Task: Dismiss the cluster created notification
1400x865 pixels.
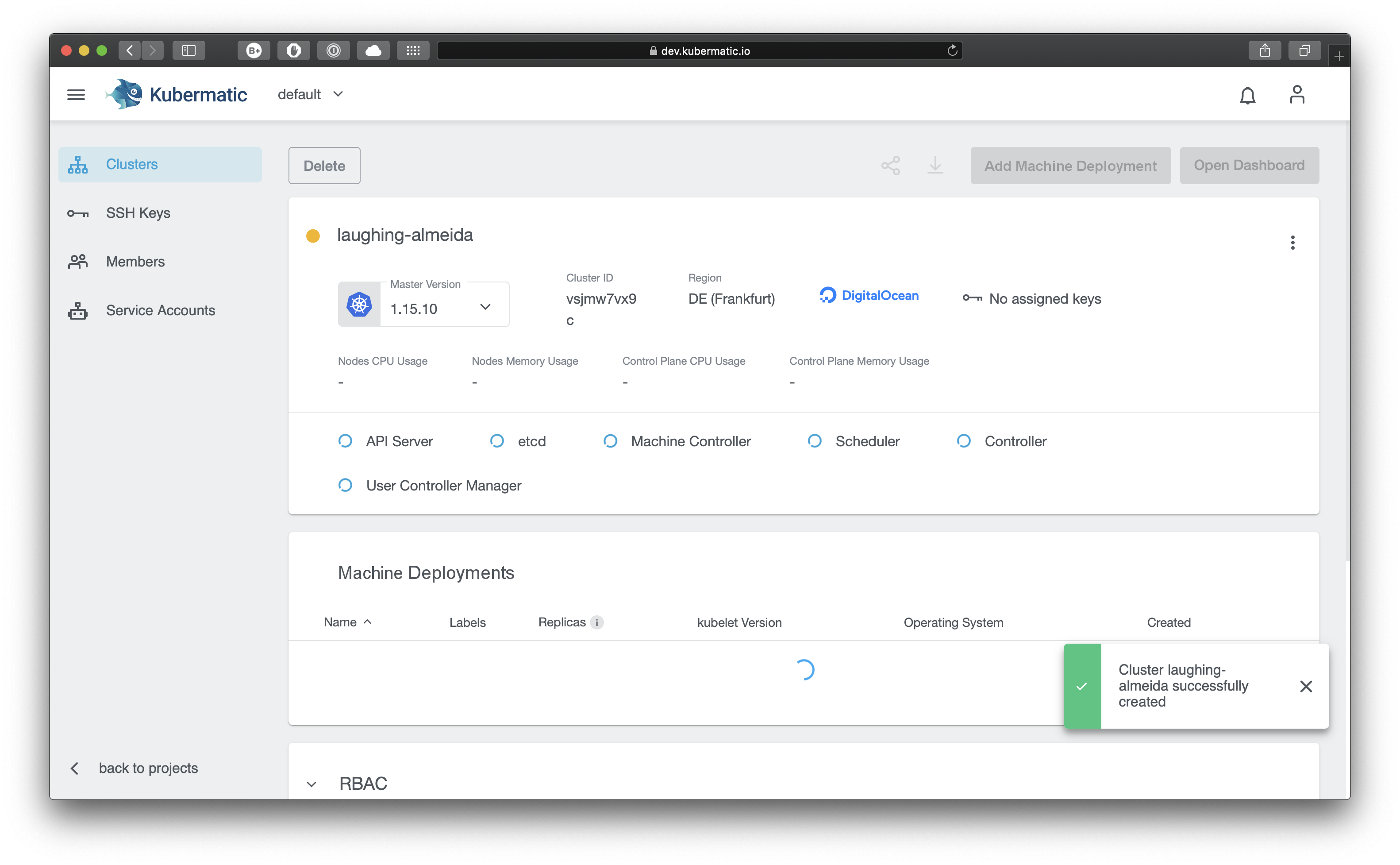Action: tap(1306, 687)
